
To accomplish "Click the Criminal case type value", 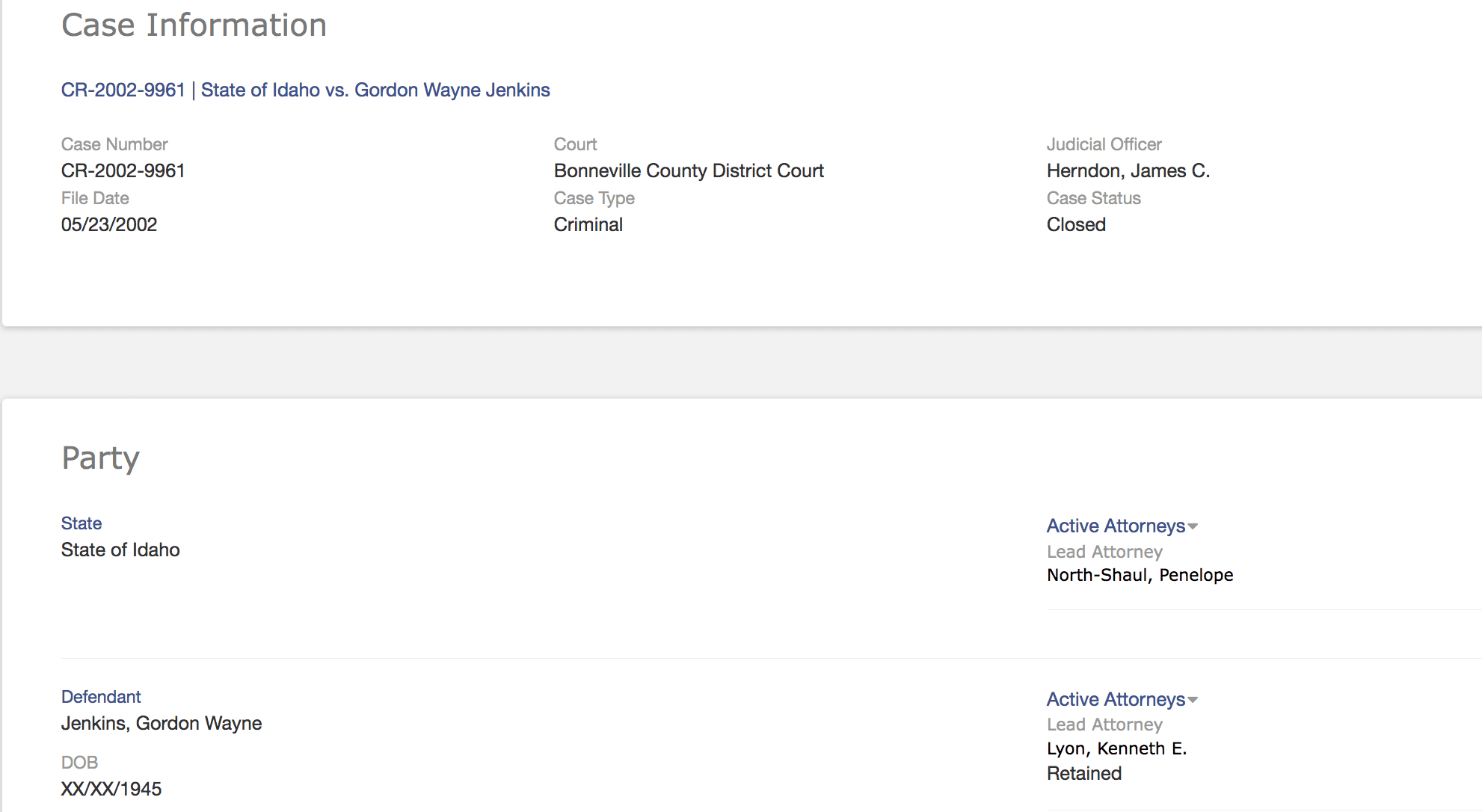I will point(588,224).
